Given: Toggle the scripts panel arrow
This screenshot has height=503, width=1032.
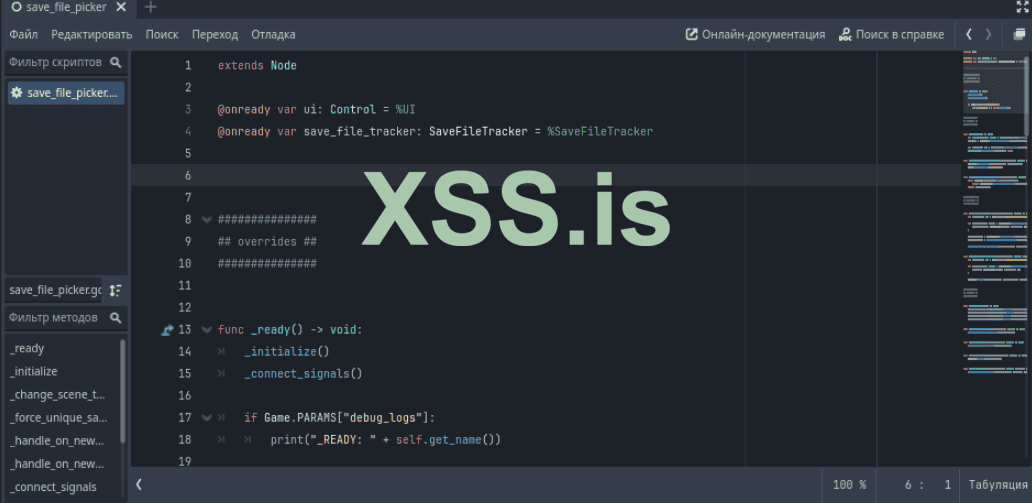Looking at the screenshot, I should [139, 485].
